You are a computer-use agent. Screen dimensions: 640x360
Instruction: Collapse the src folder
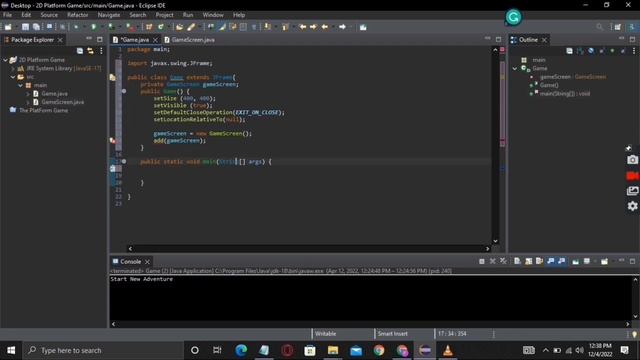(13, 77)
